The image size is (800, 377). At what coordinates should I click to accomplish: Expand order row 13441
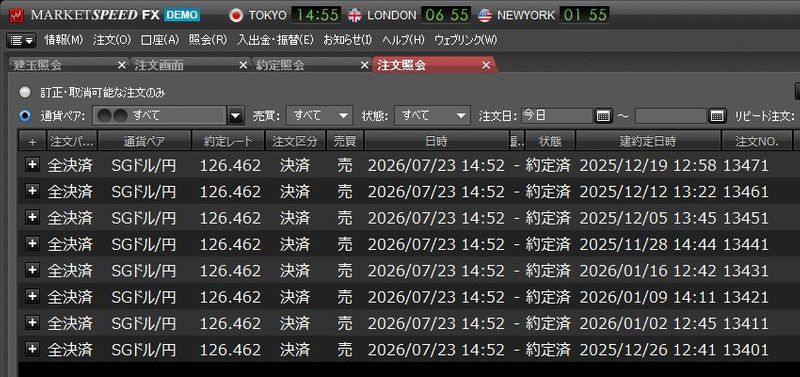click(x=32, y=243)
